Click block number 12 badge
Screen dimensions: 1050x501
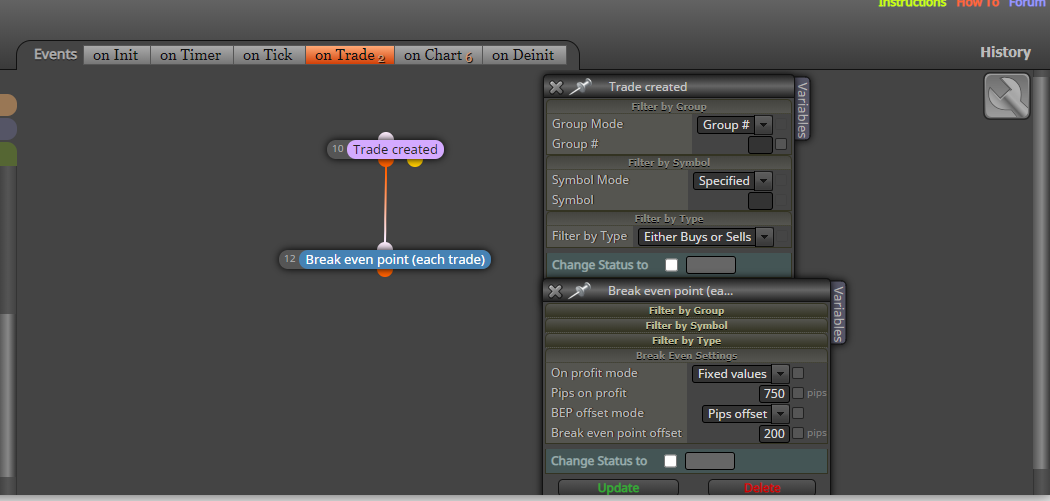pos(290,259)
